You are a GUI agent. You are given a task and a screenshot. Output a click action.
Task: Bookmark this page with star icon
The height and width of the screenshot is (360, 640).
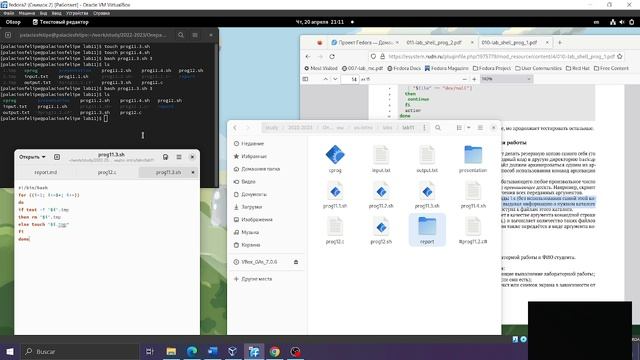(620, 56)
